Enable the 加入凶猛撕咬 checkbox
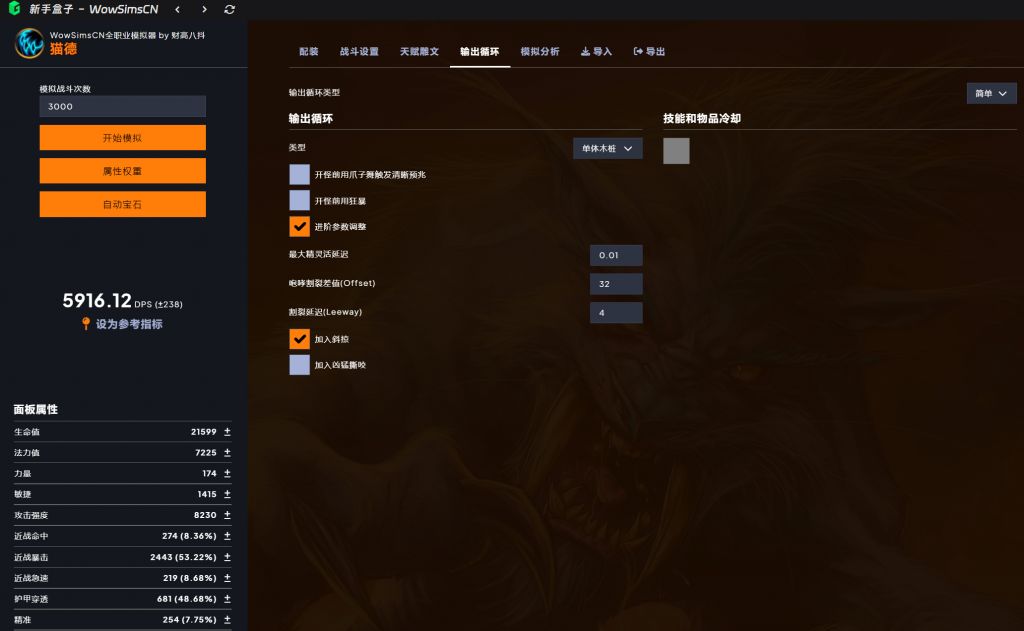This screenshot has width=1024, height=631. pyautogui.click(x=299, y=364)
